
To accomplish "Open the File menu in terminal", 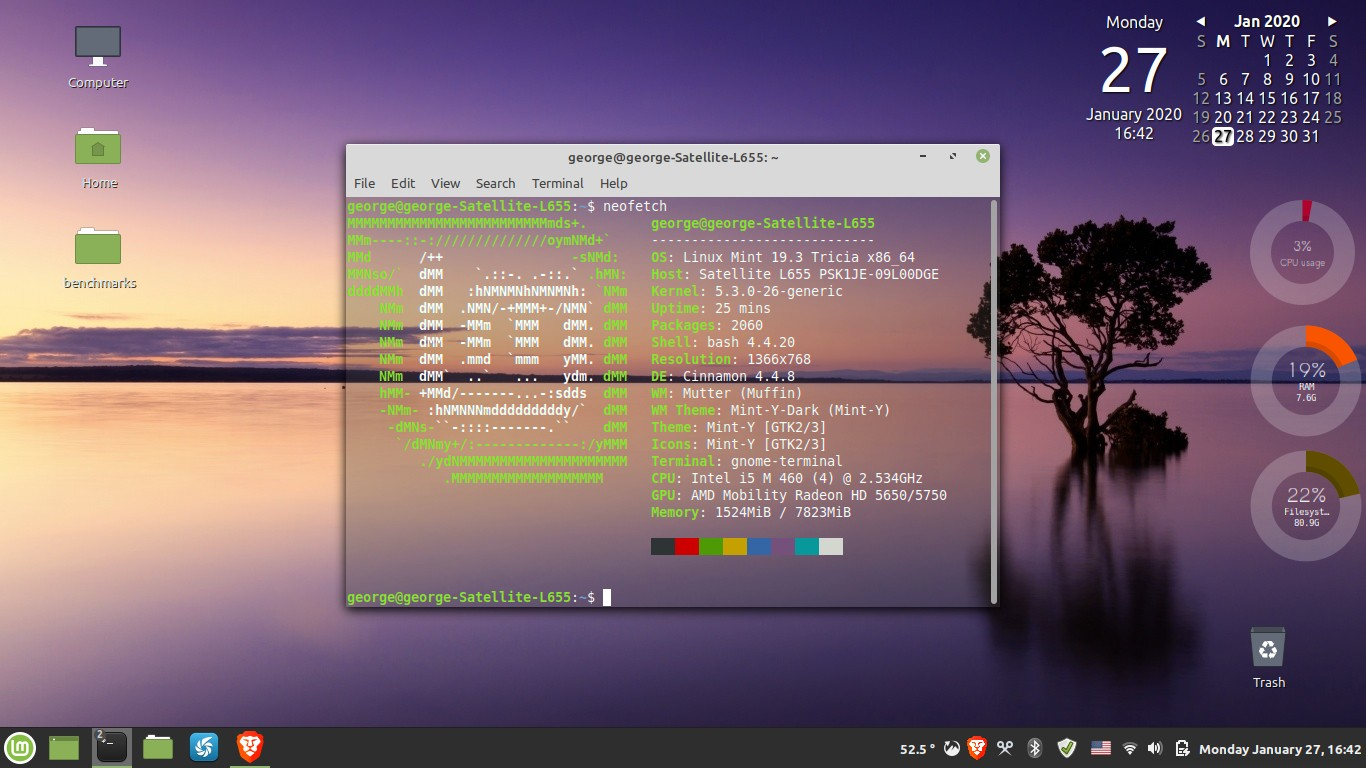I will coord(364,183).
